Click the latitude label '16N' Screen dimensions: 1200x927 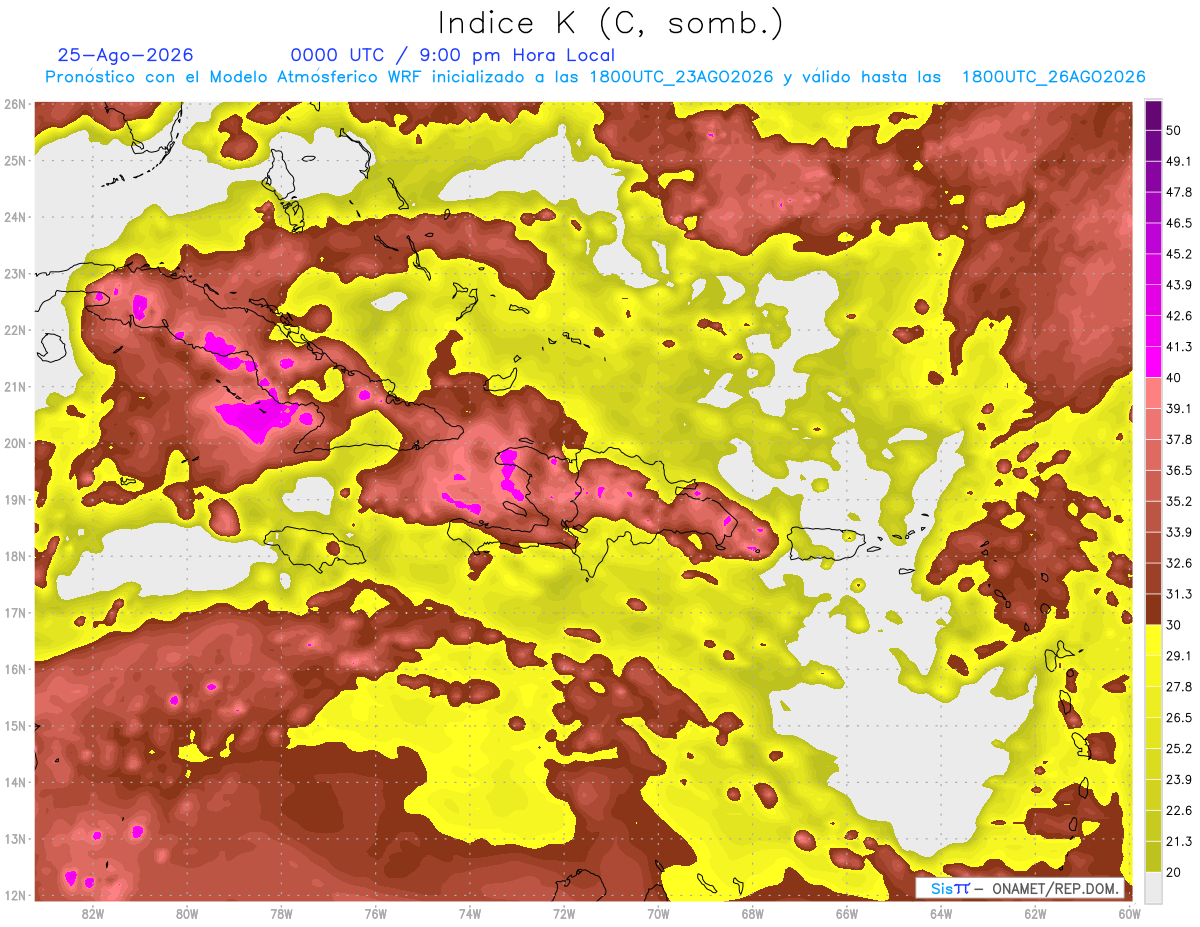click(15, 669)
